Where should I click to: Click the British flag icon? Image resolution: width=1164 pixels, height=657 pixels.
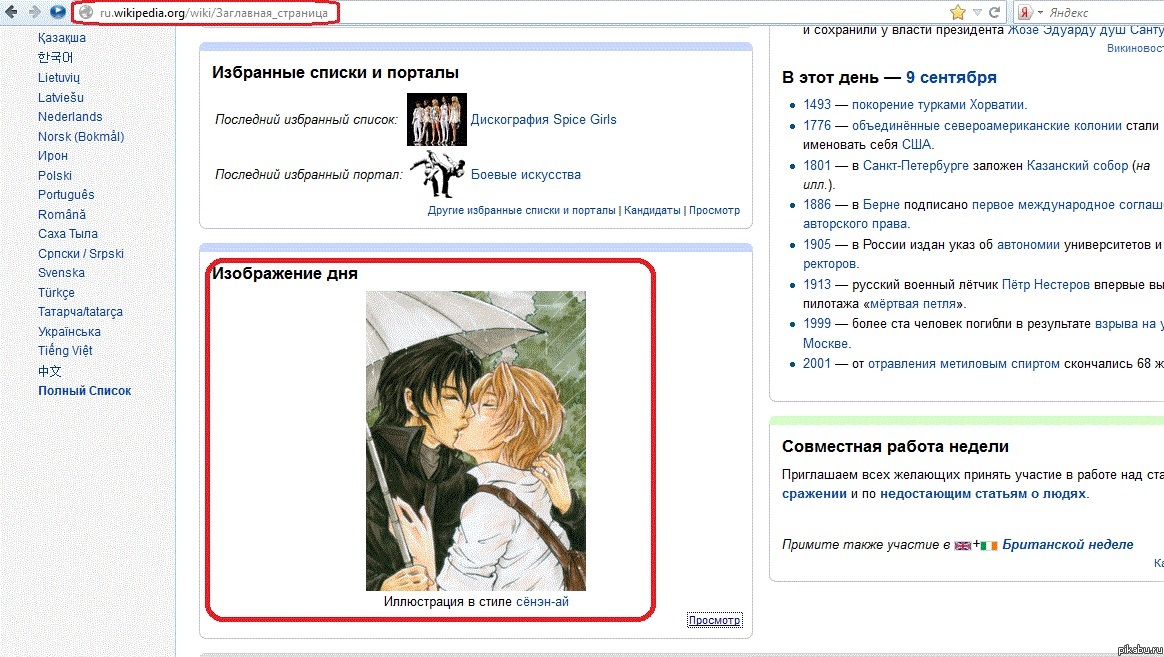tap(963, 546)
